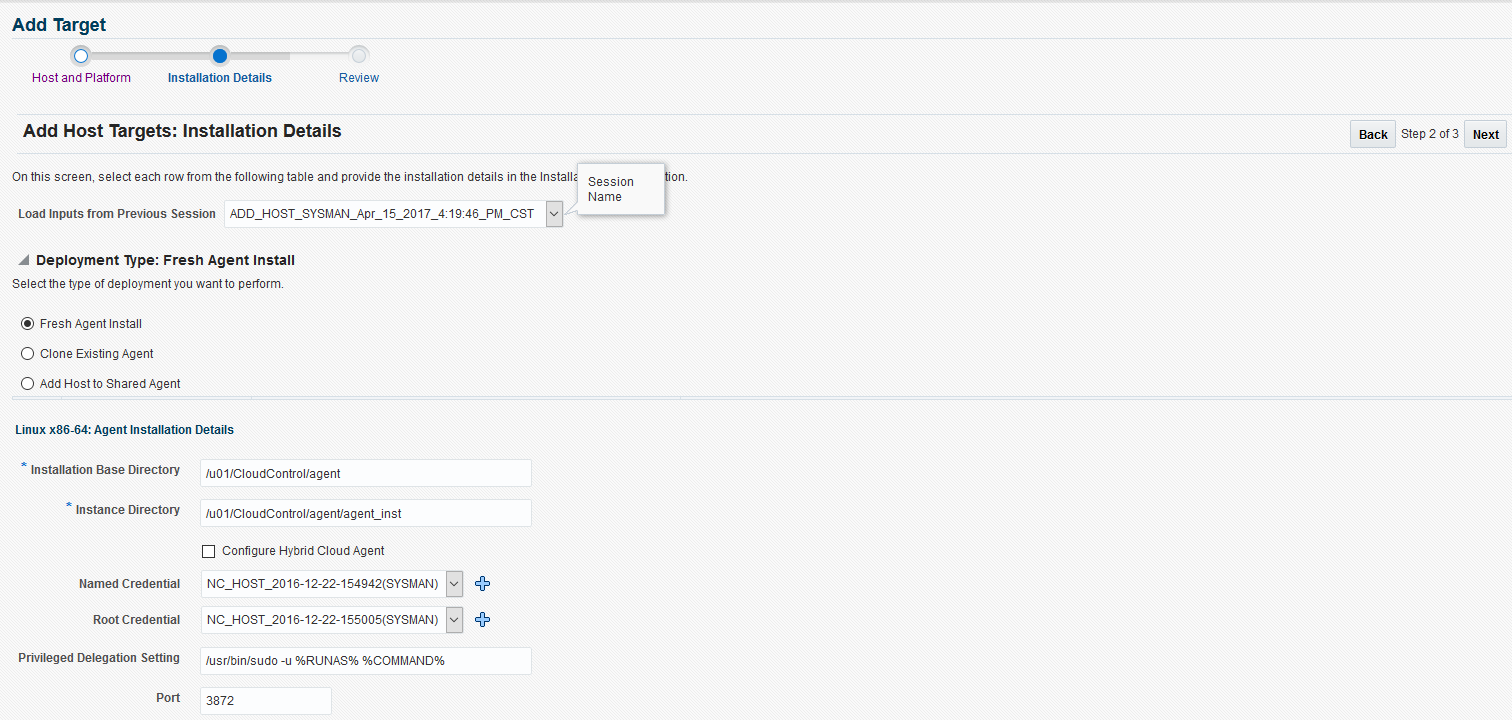This screenshot has width=1512, height=720.
Task: Collapse the Deployment Type section
Action: 22,259
